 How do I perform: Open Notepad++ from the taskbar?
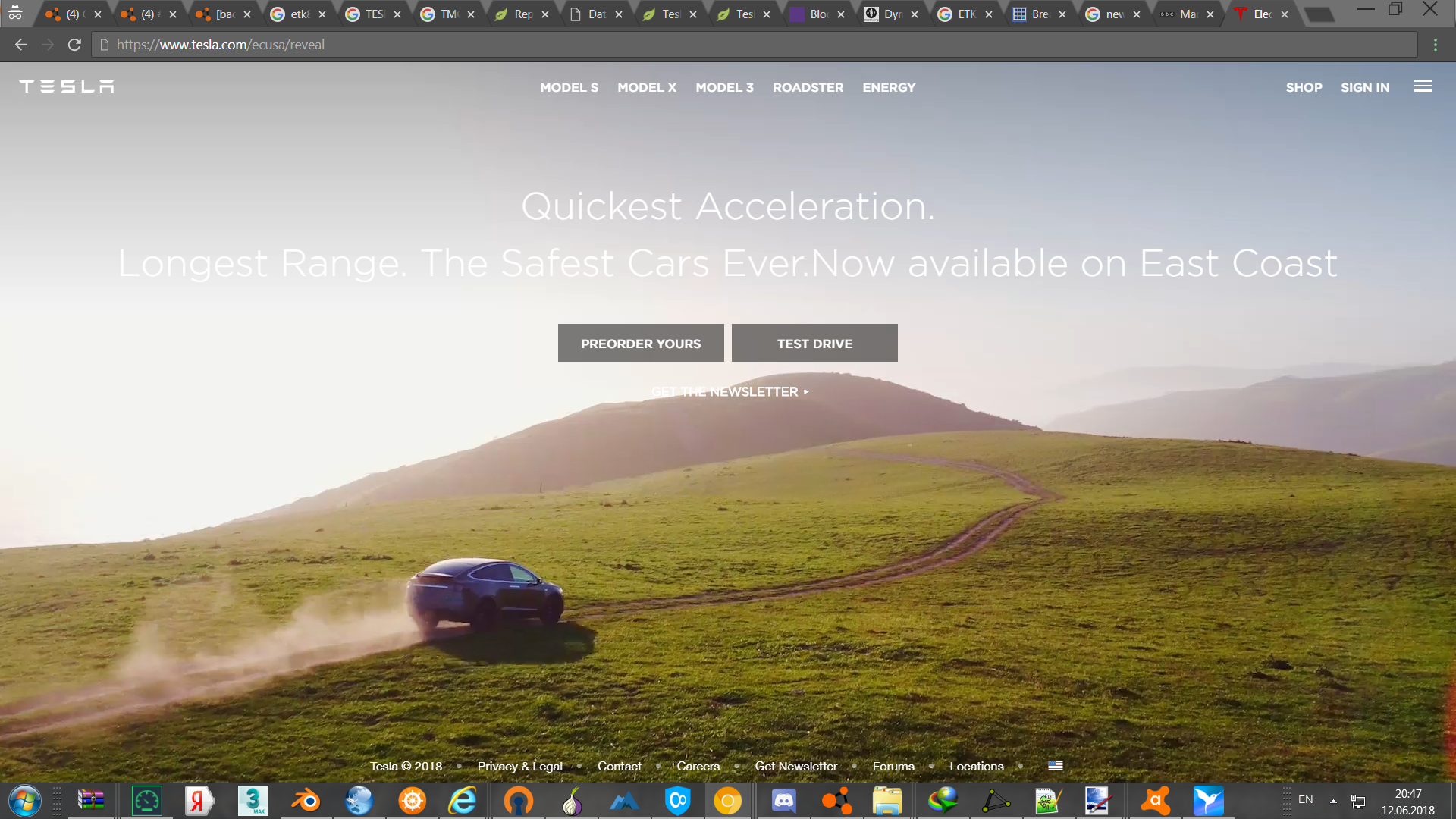(1047, 801)
